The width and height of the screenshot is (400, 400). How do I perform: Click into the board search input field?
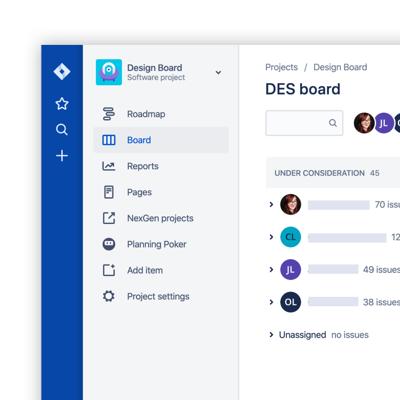point(304,123)
